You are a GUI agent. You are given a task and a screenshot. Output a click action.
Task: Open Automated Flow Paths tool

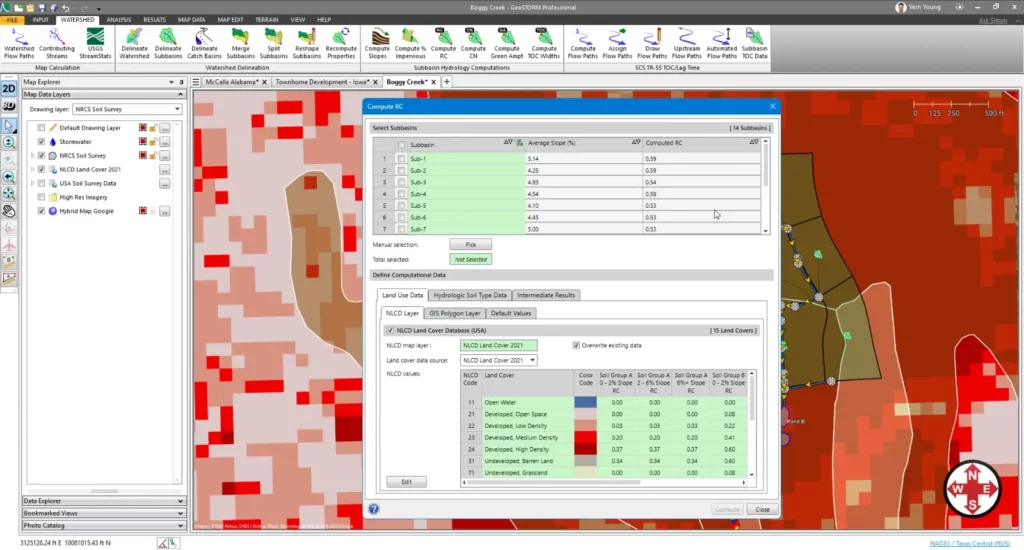pos(722,44)
